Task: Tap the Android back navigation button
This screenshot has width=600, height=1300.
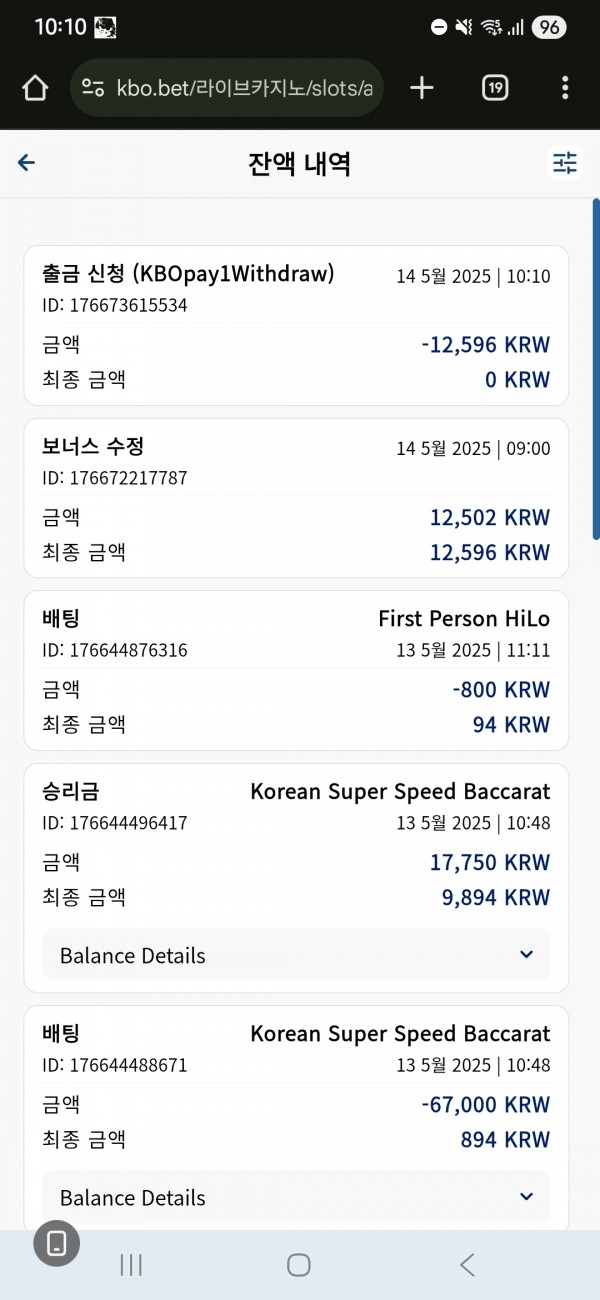Action: 467,1265
